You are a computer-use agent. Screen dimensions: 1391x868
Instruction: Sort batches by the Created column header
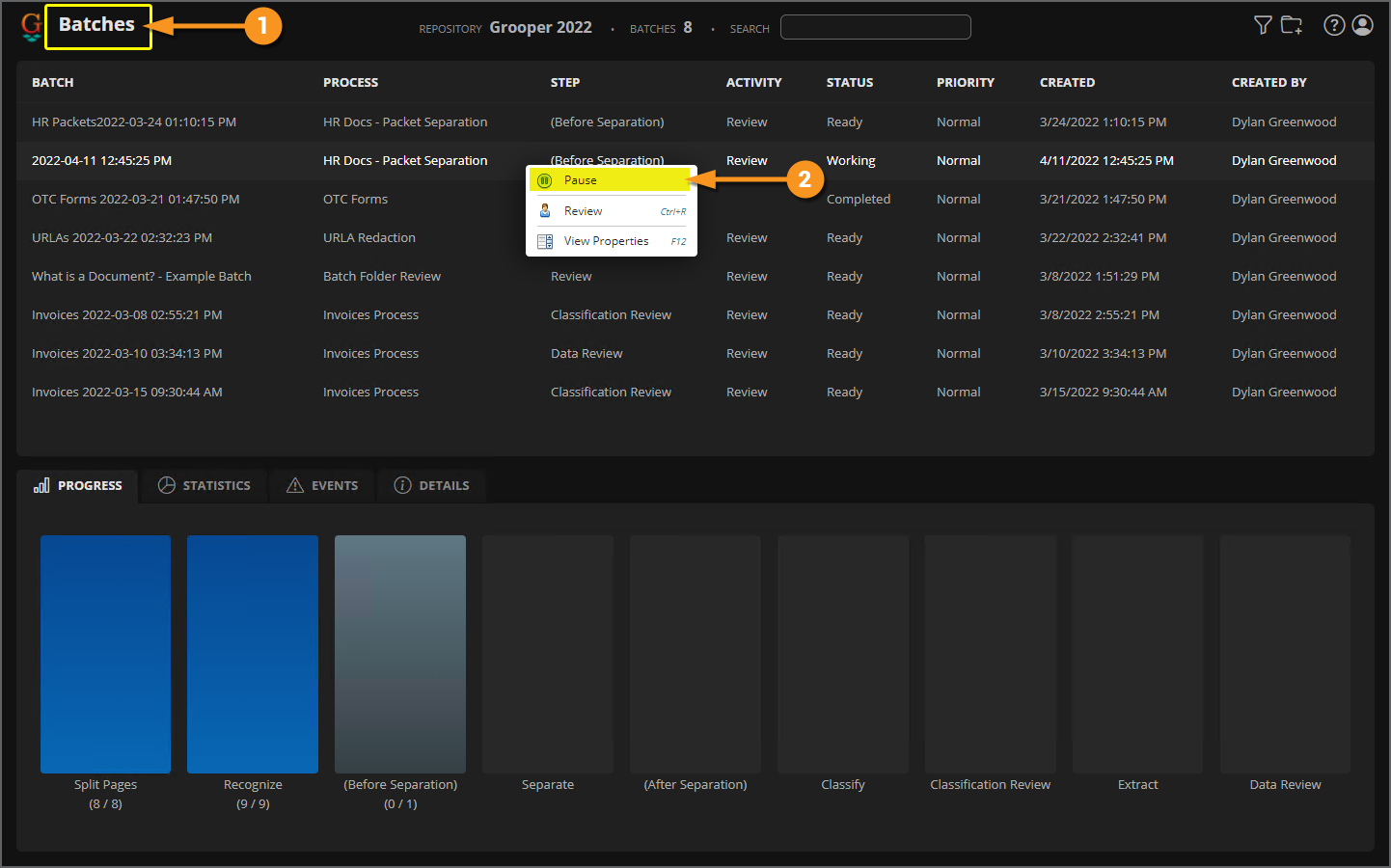(1067, 83)
